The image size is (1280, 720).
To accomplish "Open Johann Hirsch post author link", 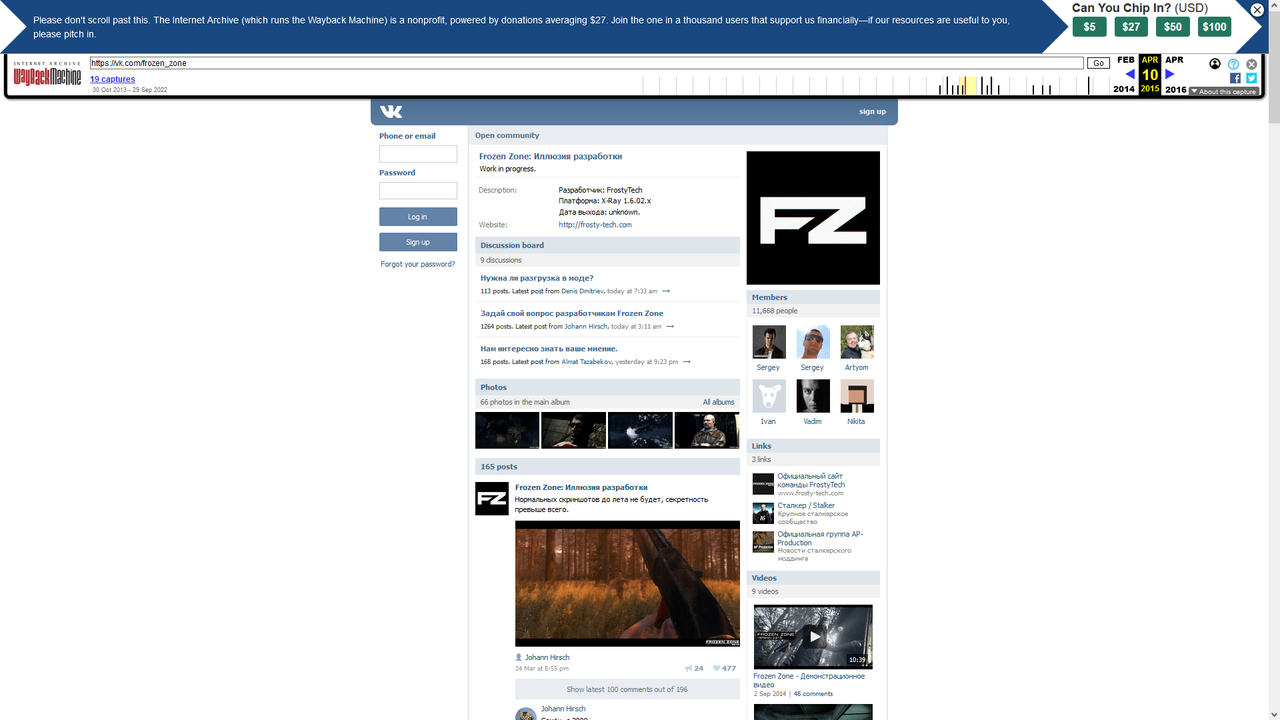I will coord(548,657).
